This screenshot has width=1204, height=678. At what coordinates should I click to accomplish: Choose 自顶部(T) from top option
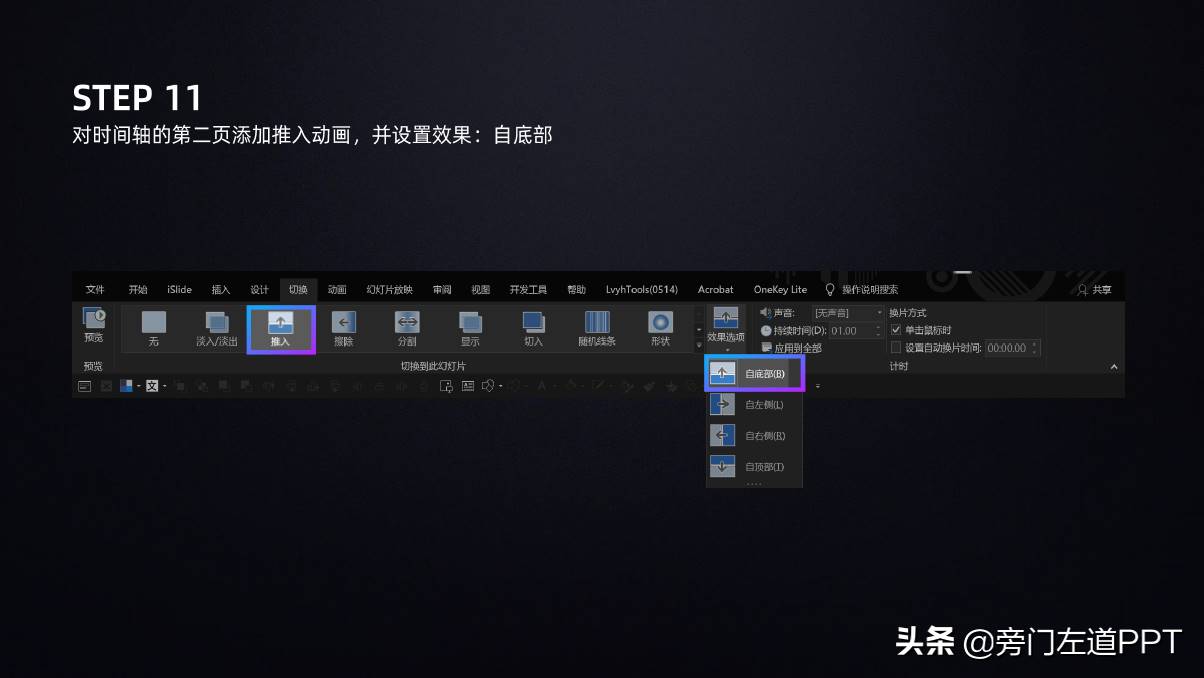click(755, 467)
